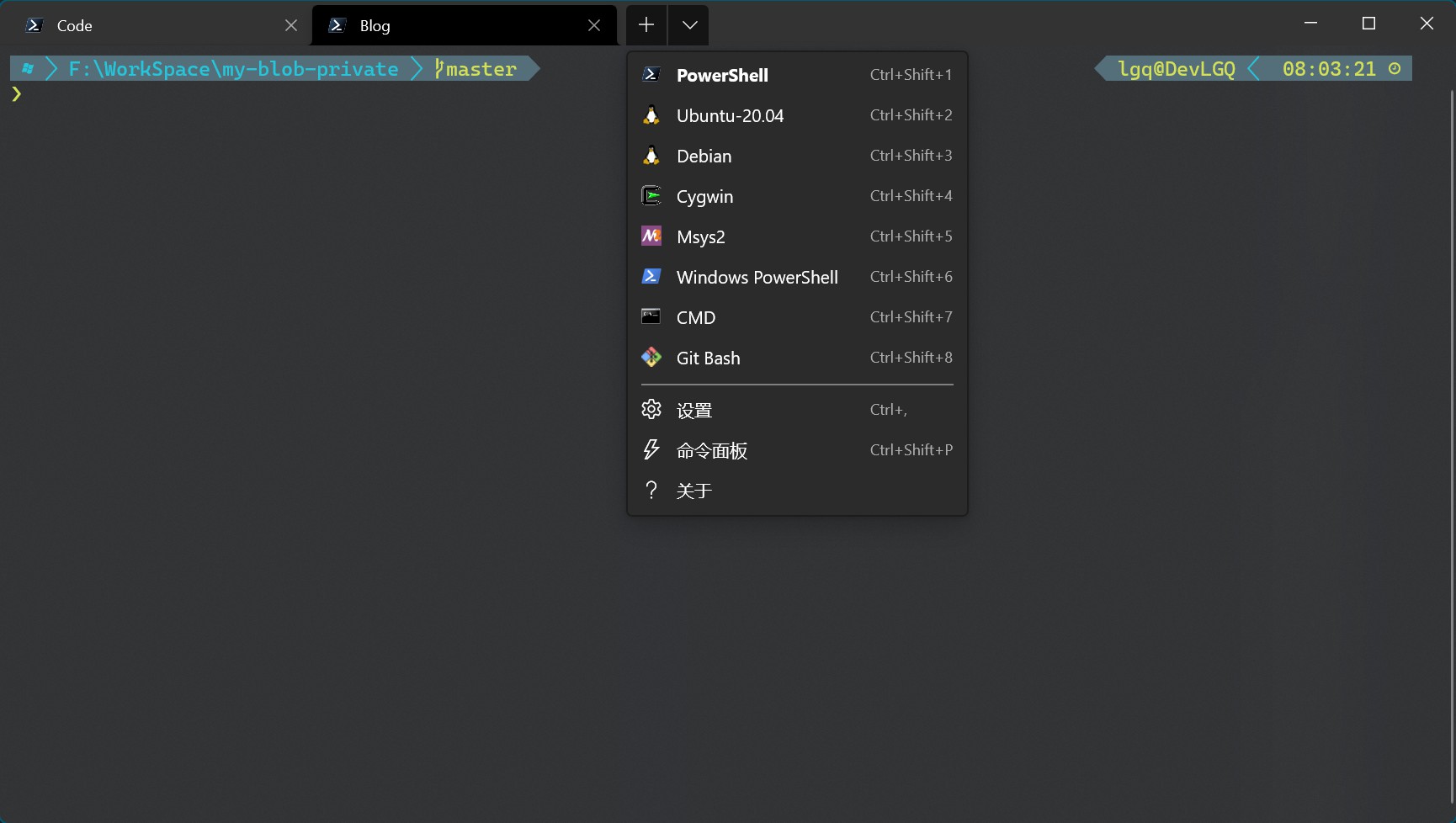Click the PowerShell icon on Code tab
This screenshot has width=1456, height=823.
(35, 25)
